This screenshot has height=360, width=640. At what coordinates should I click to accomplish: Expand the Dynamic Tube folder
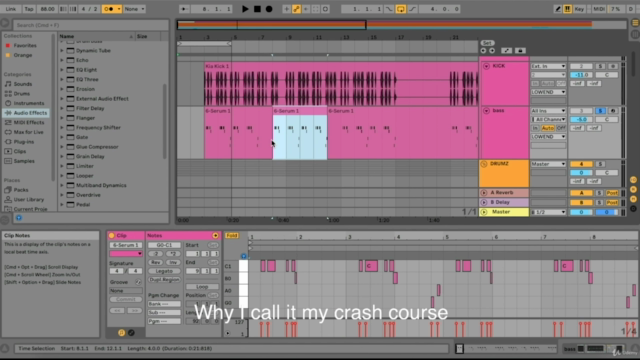pos(62,51)
